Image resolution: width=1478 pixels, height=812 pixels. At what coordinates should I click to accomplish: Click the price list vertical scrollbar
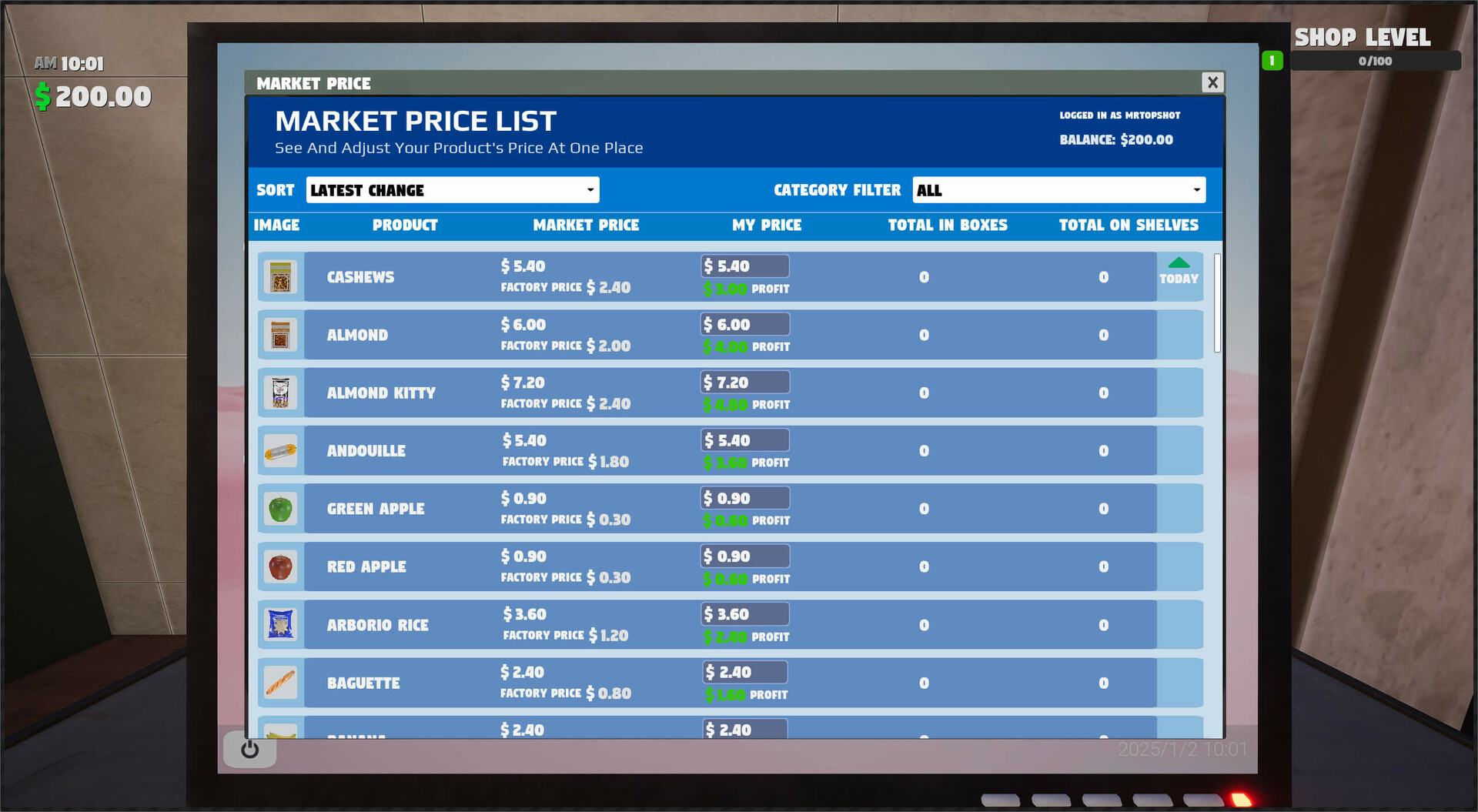tap(1217, 303)
